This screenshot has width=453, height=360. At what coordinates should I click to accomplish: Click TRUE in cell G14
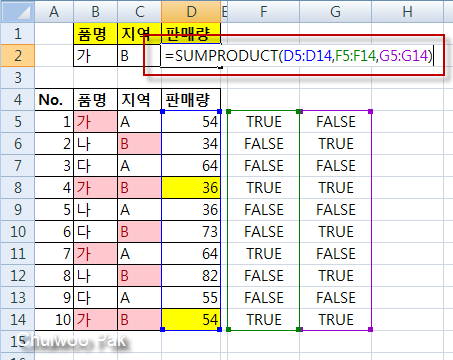[x=336, y=320]
